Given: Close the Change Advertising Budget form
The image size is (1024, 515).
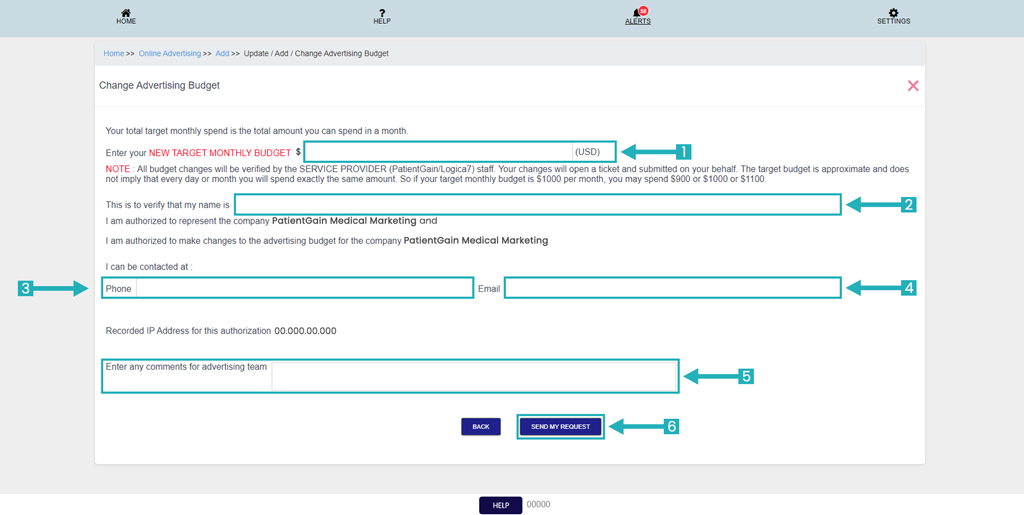Looking at the screenshot, I should point(912,86).
